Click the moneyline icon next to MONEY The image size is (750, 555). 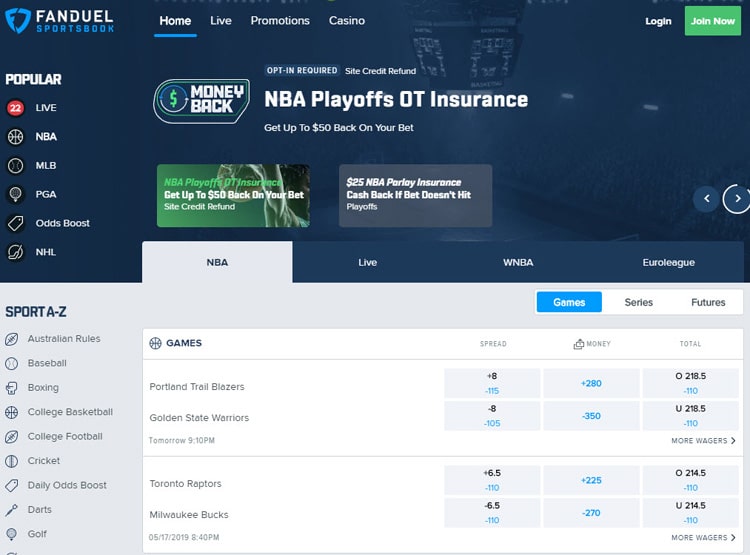tap(578, 344)
